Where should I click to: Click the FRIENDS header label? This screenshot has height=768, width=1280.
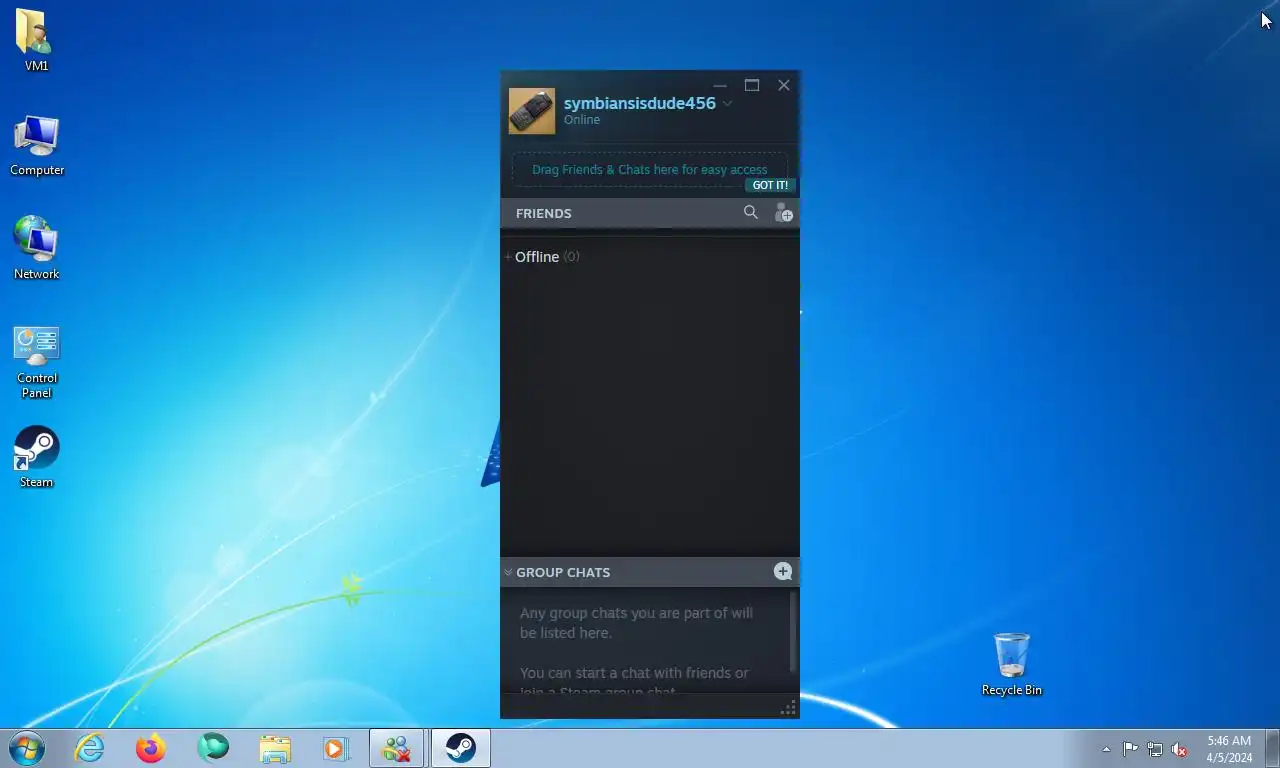tap(544, 213)
